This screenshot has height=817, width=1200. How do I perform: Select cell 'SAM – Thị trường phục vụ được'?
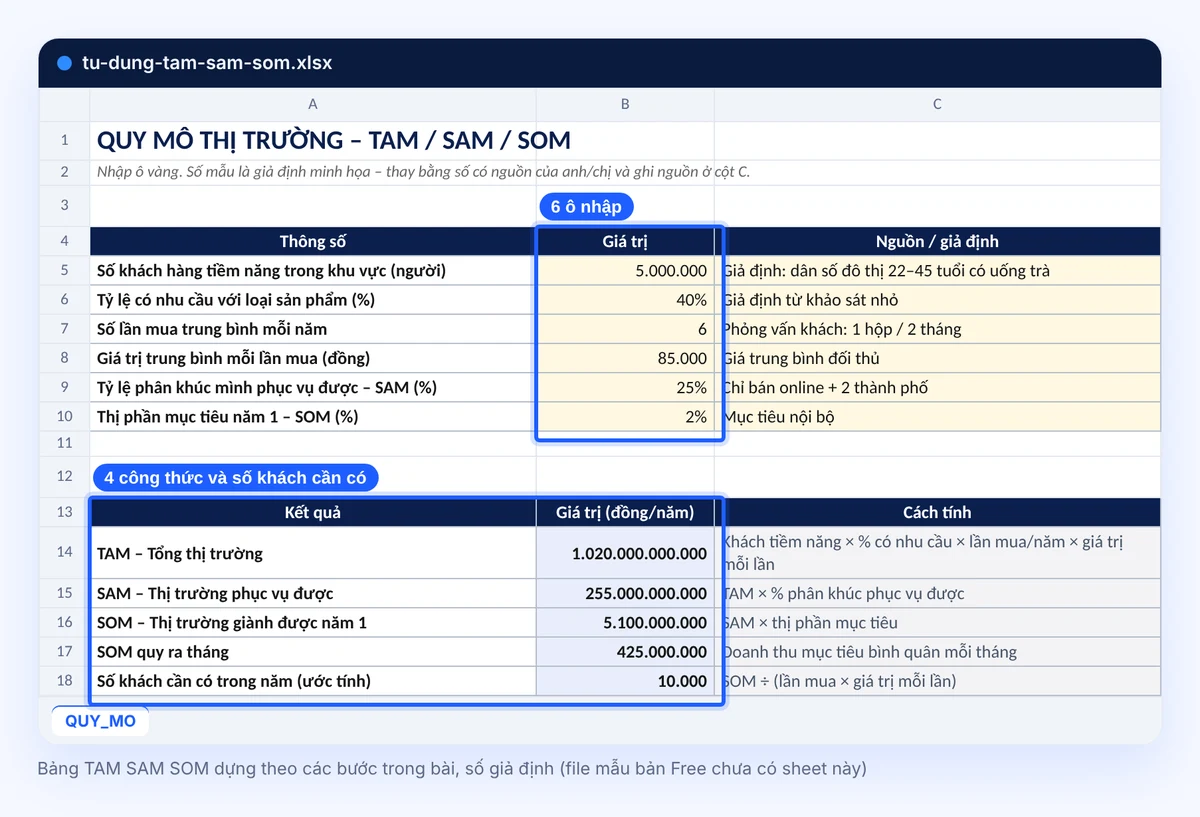[x=313, y=593]
